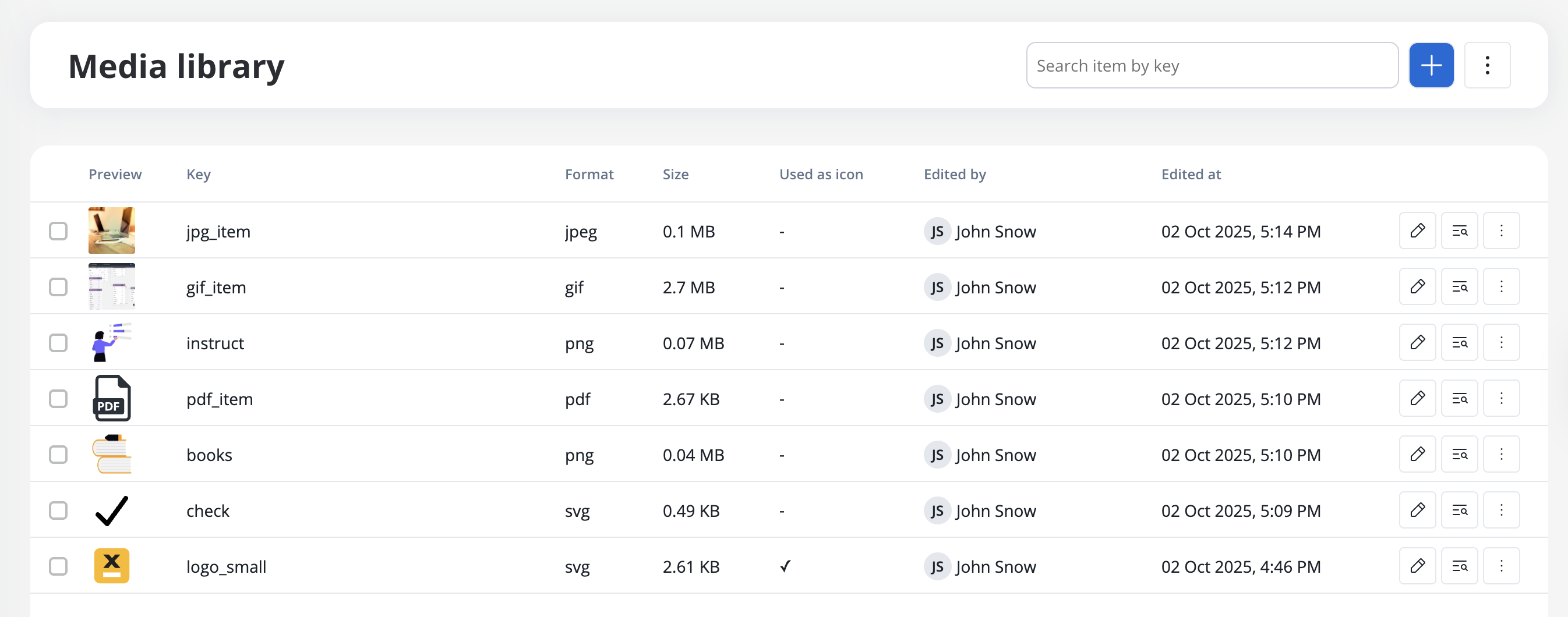
Task: Click the blue plus add media button
Action: coord(1431,65)
